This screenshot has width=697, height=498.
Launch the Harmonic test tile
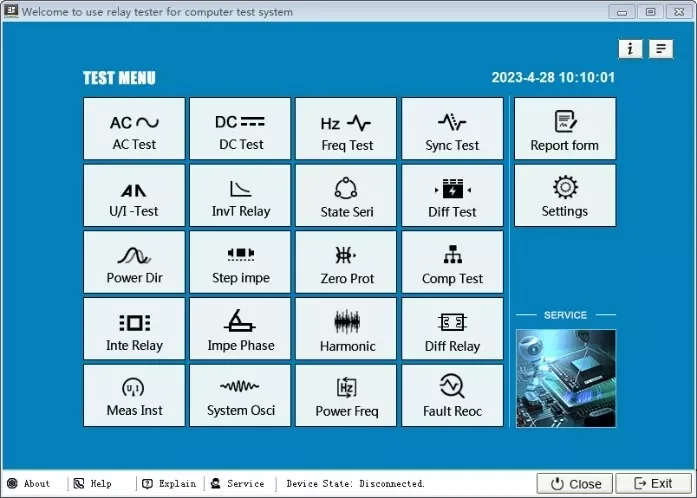tap(346, 329)
